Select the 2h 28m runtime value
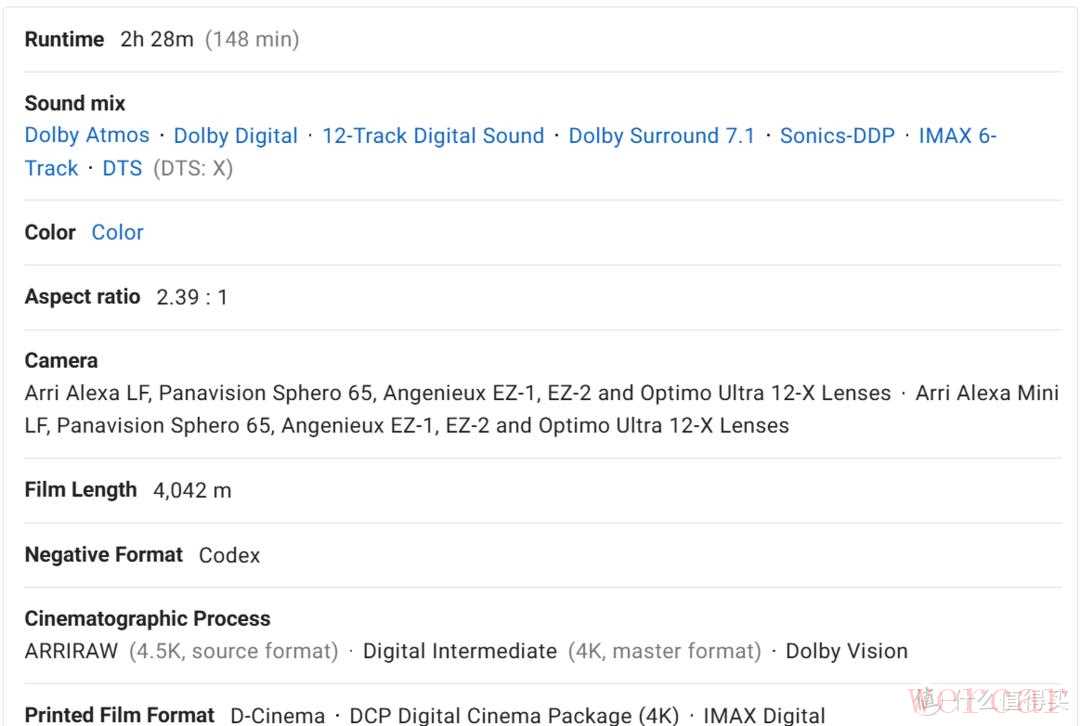The height and width of the screenshot is (726, 1080). [x=157, y=40]
